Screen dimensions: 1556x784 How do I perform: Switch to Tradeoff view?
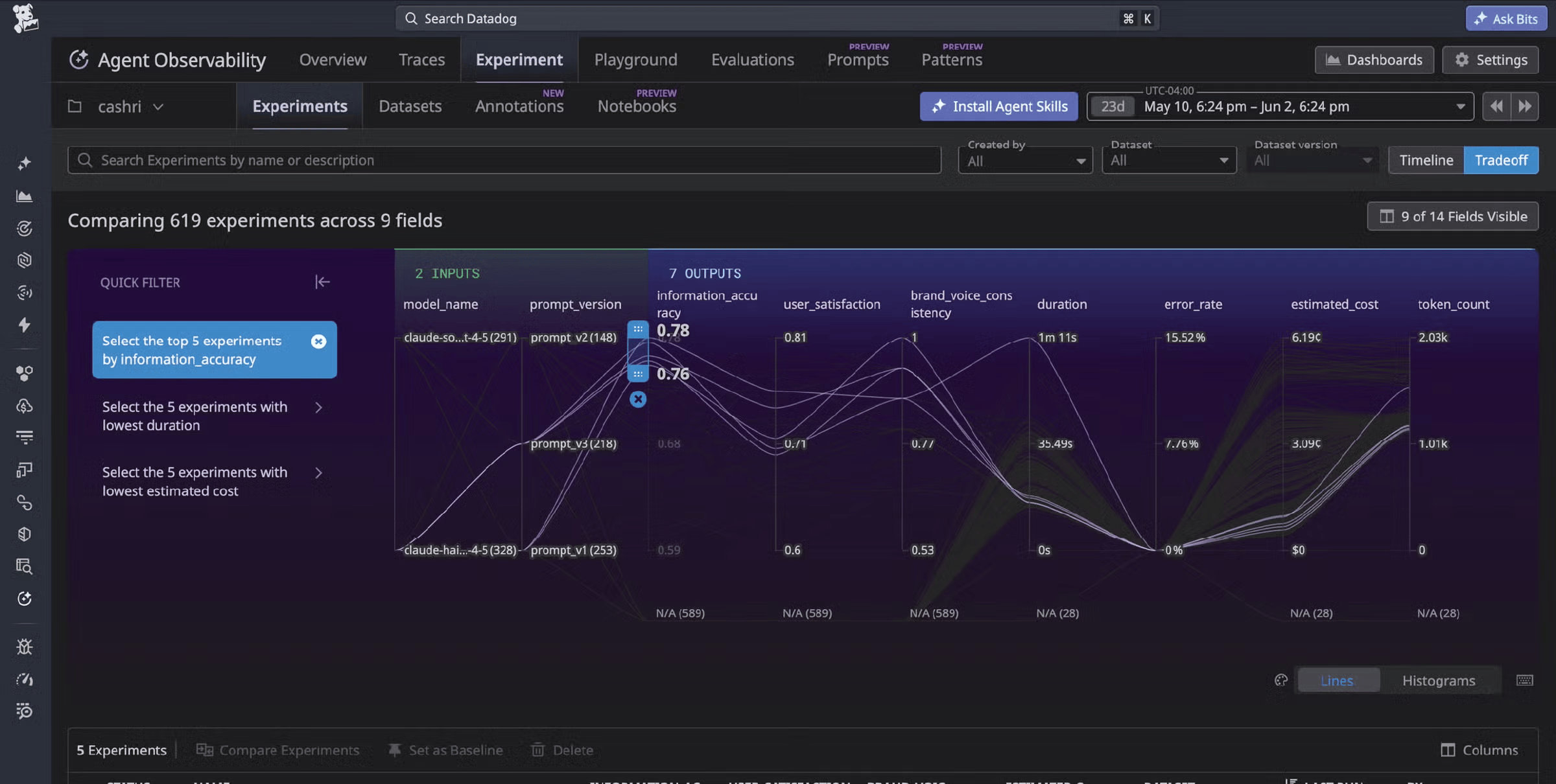(x=1501, y=160)
